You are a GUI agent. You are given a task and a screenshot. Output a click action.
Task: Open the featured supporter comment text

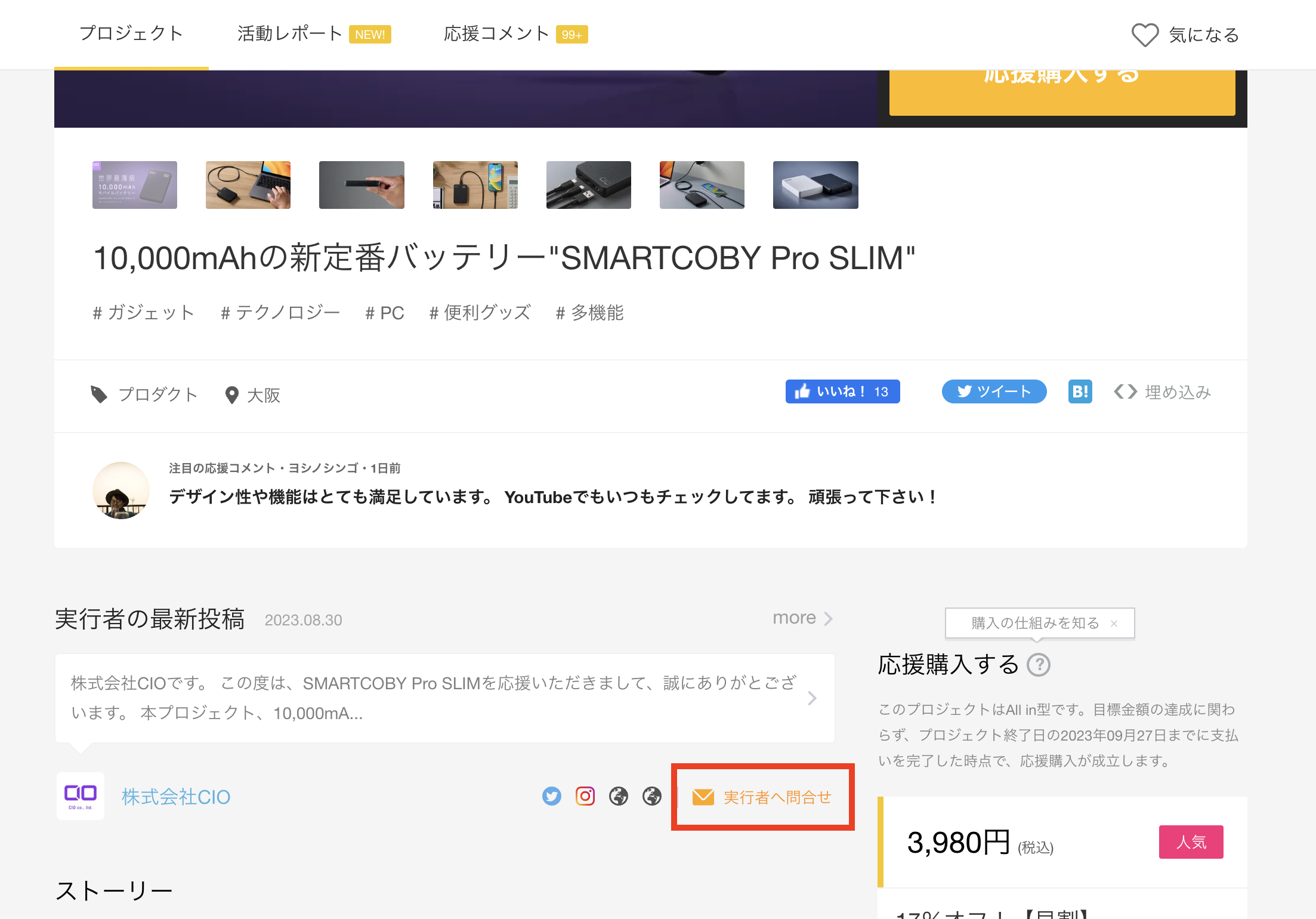[x=552, y=497]
